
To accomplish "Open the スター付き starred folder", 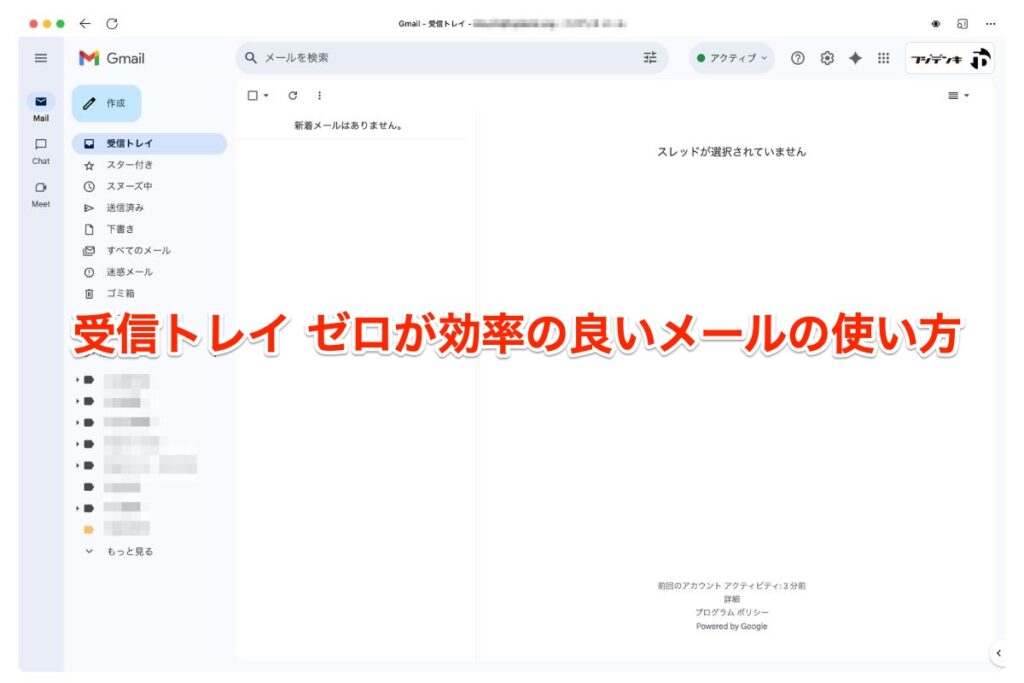I will (x=150, y=165).
